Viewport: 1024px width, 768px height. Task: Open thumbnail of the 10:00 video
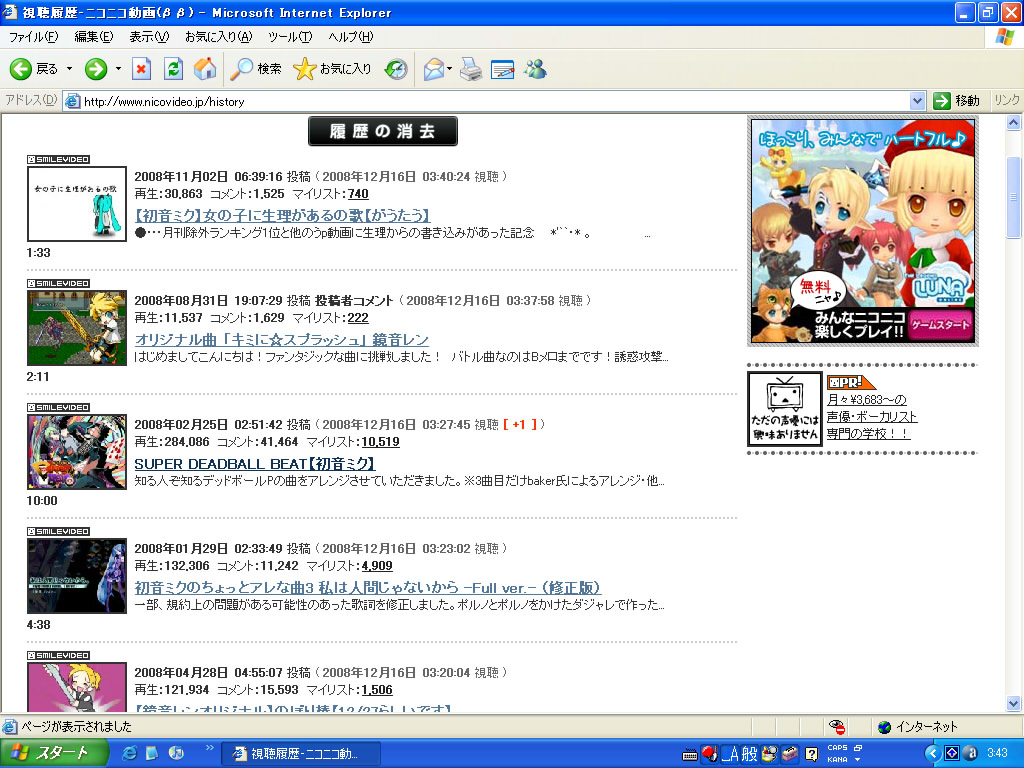click(x=76, y=452)
